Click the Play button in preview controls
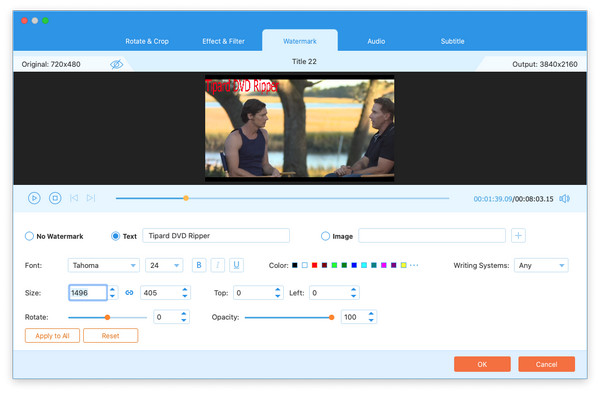The image size is (600, 394). click(34, 198)
